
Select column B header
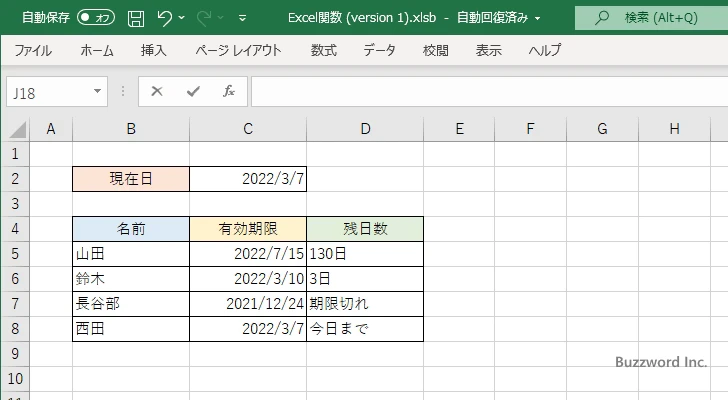click(x=131, y=129)
